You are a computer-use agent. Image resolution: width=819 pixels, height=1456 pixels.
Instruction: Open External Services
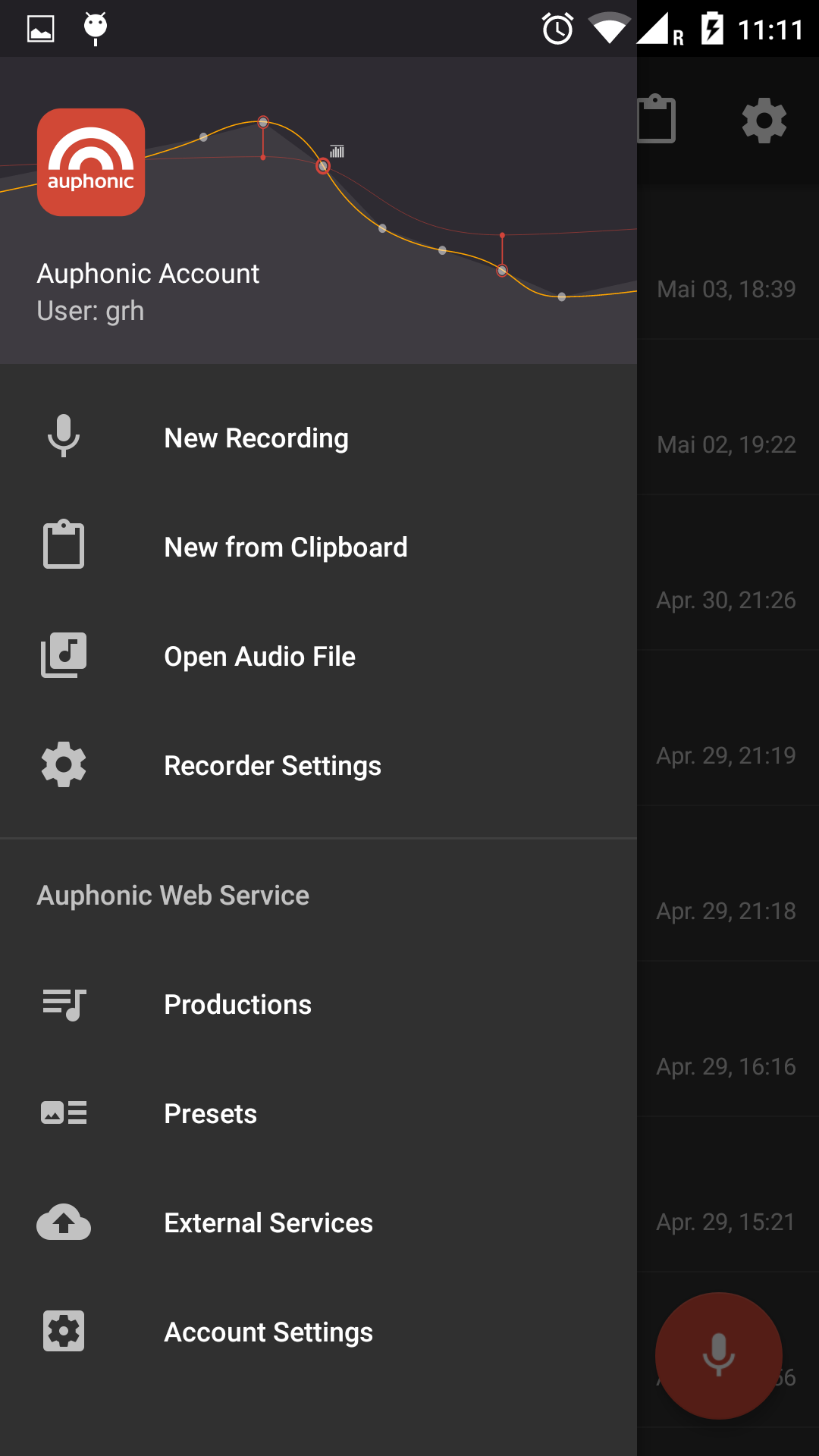[x=268, y=1223]
